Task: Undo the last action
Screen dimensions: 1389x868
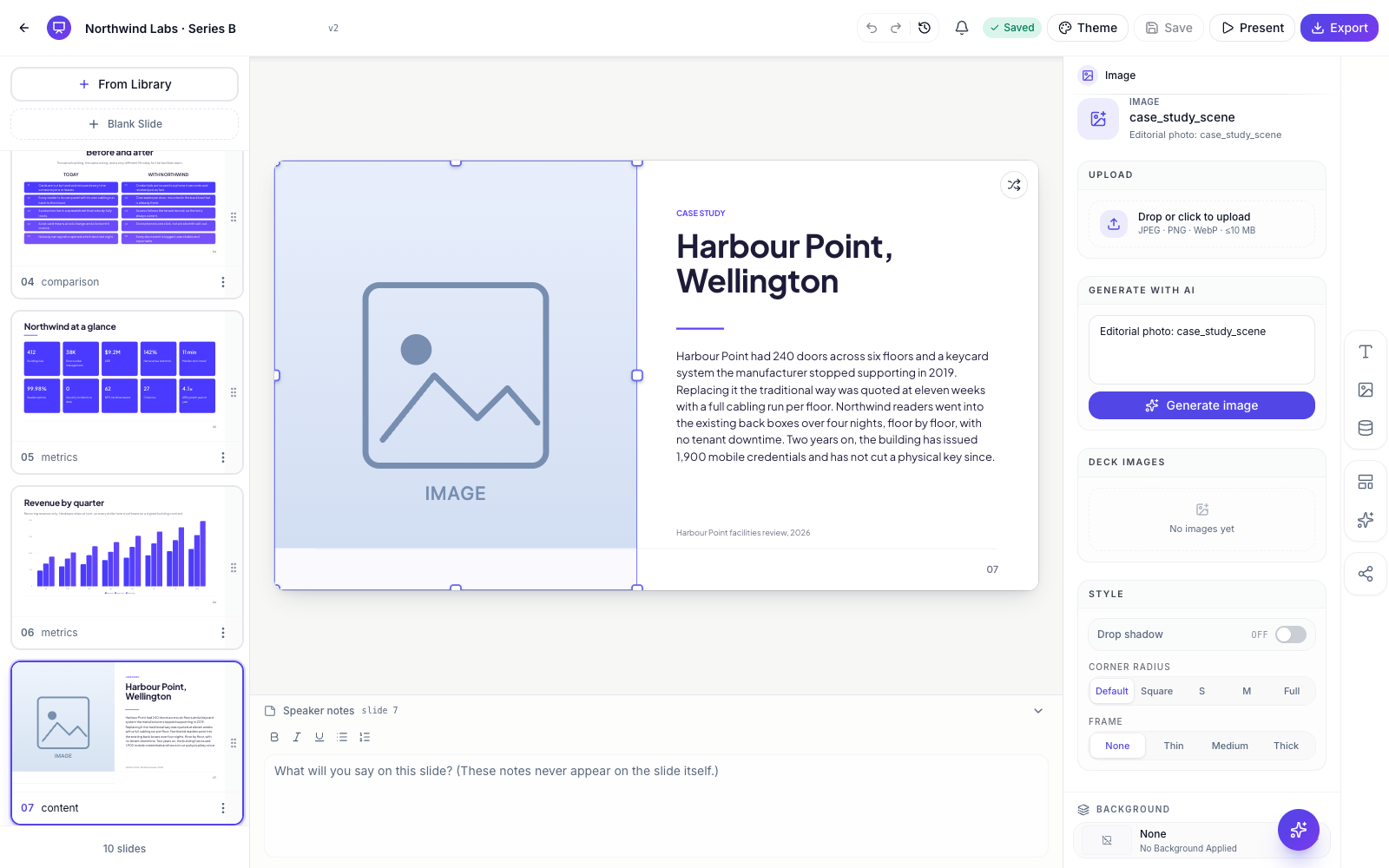Action: tap(872, 28)
